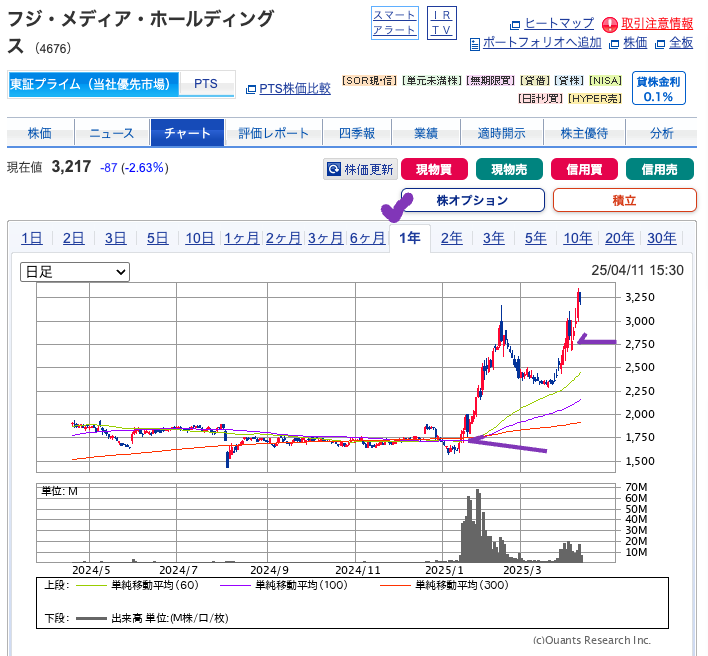Image resolution: width=708 pixels, height=656 pixels.
Task: Open the PTS株価比較 link
Action: coord(295,88)
